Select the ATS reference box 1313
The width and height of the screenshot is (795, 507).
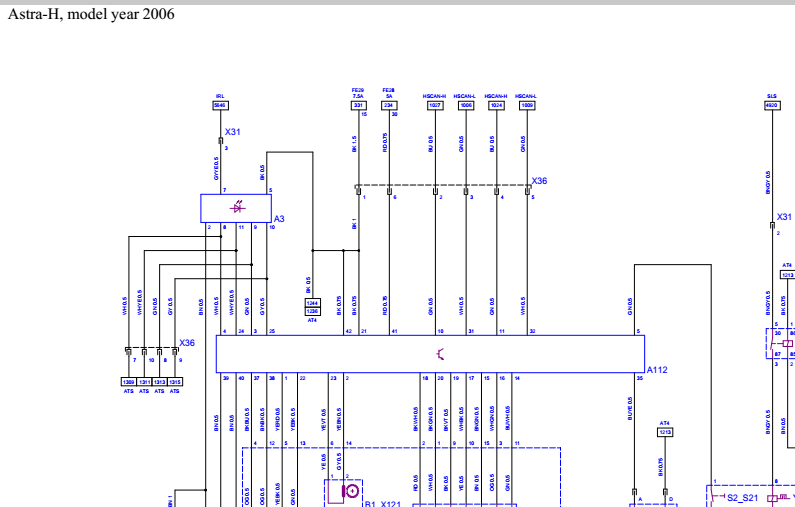pos(159,382)
